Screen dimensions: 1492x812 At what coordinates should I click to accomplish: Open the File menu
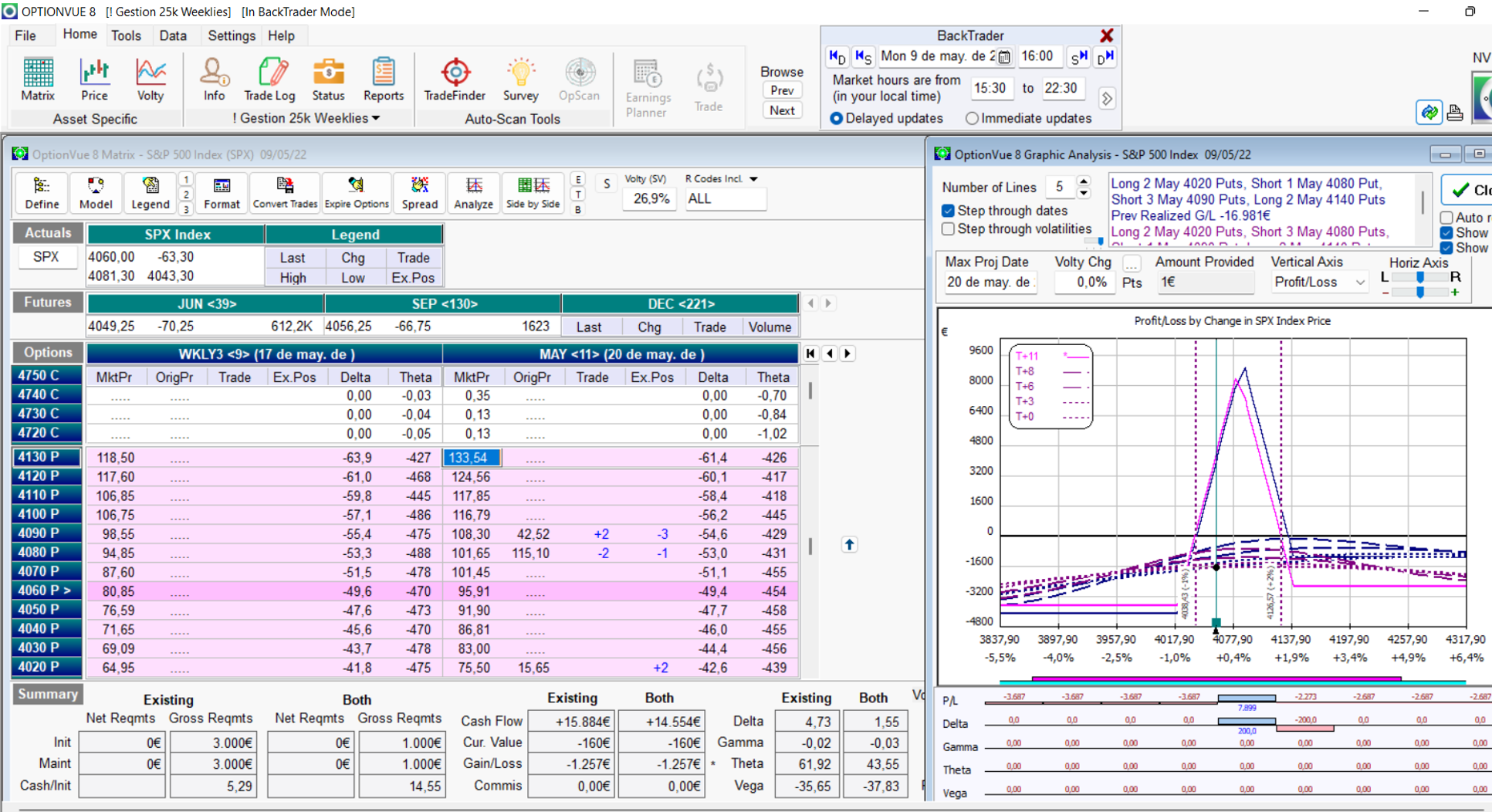point(25,36)
